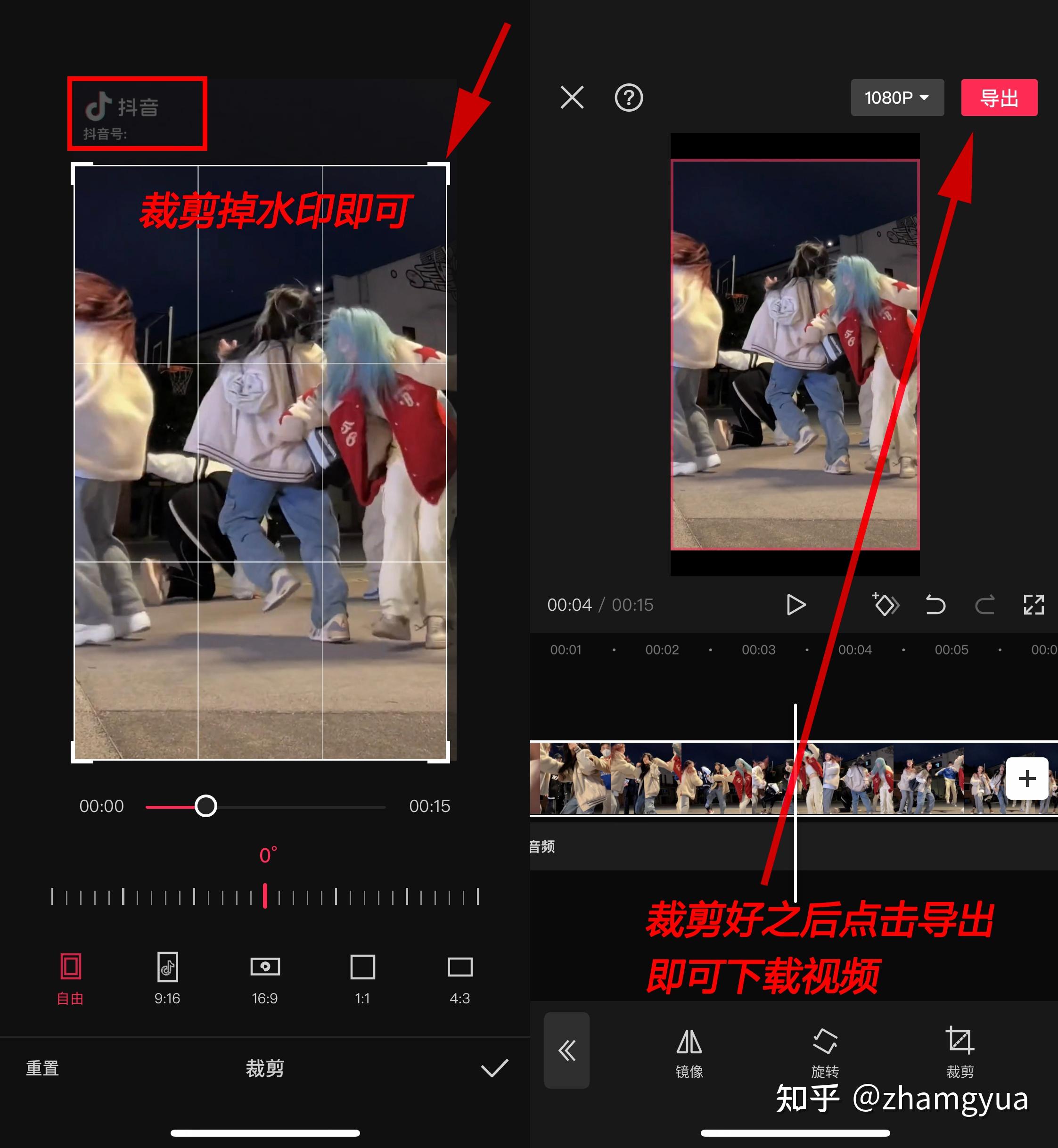1058x1148 pixels.
Task: Click the add keyframe diamond icon
Action: (885, 605)
